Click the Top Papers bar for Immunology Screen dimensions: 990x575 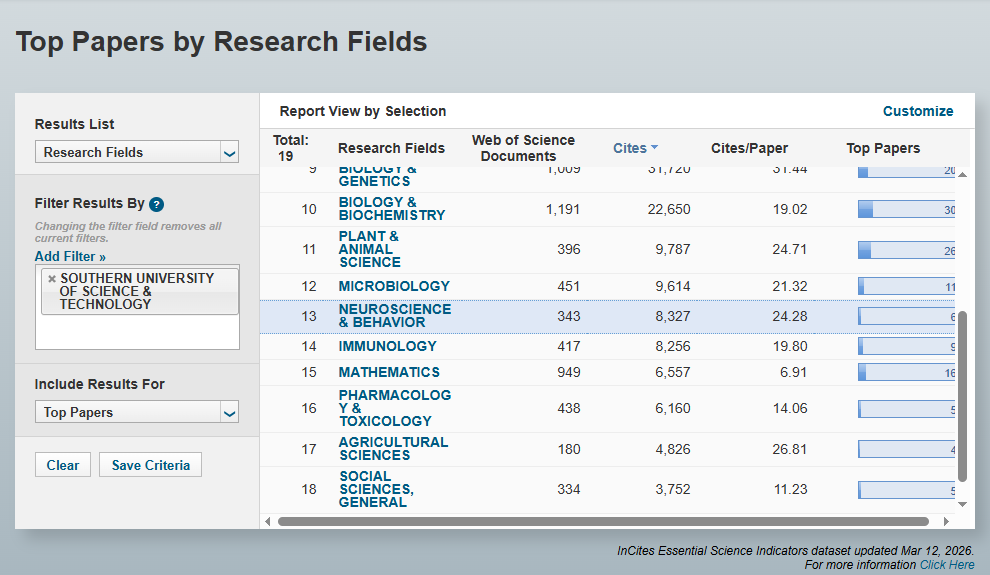point(906,347)
